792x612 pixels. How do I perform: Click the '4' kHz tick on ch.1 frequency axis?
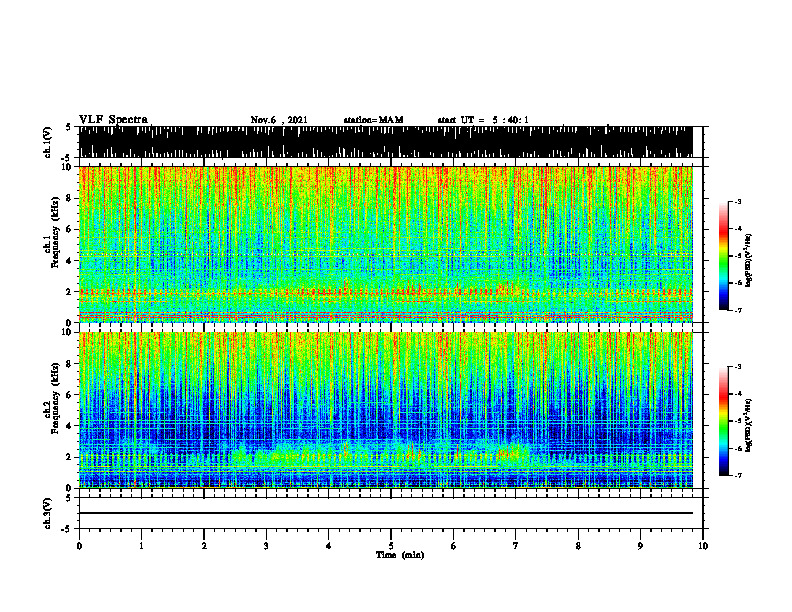[69, 261]
